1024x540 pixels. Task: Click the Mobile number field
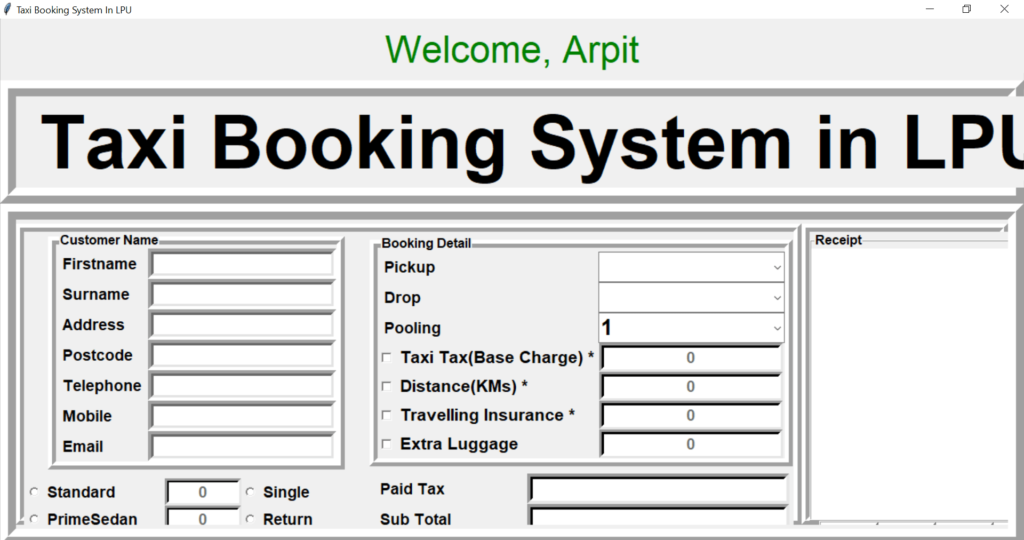tap(242, 416)
